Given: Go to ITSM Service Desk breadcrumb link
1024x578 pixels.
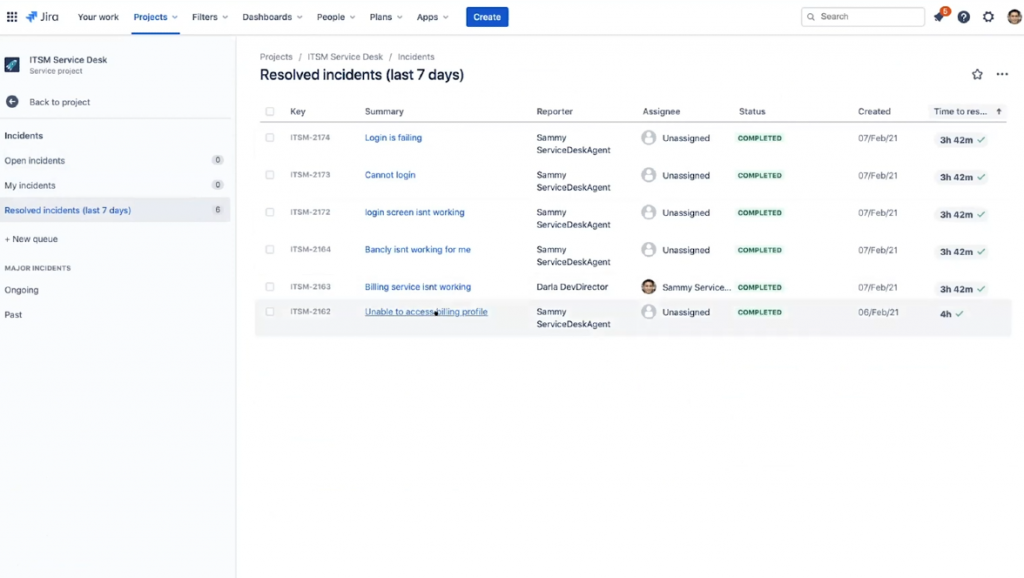Looking at the screenshot, I should click(345, 57).
